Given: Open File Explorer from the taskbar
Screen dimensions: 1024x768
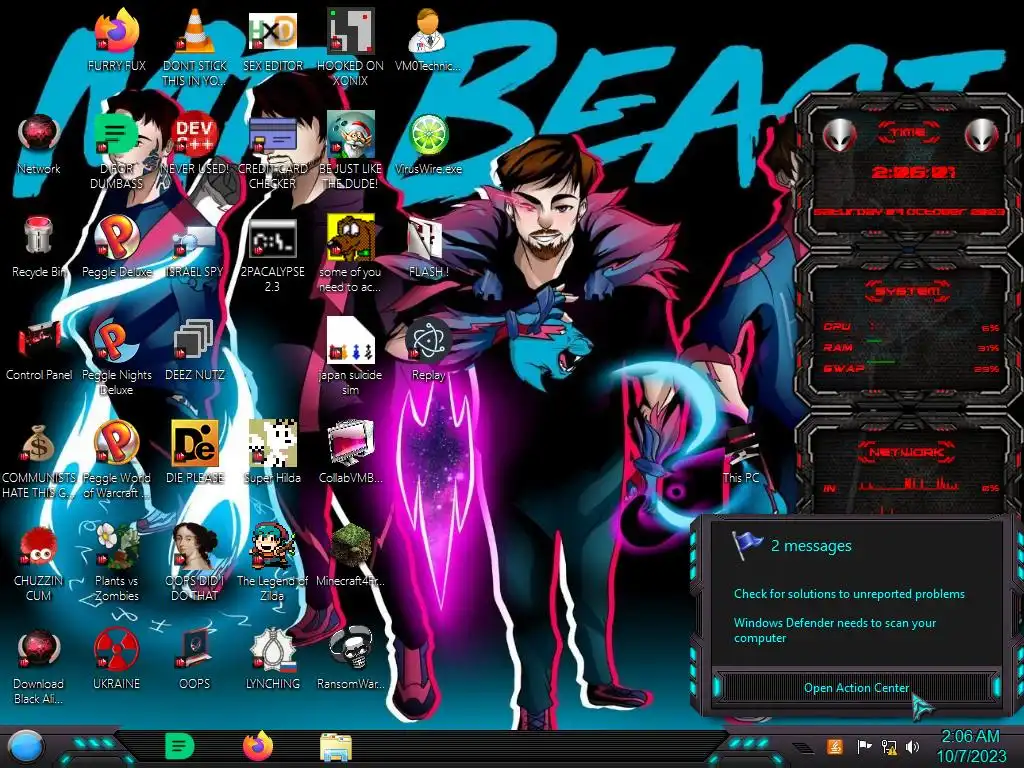Looking at the screenshot, I should 336,747.
